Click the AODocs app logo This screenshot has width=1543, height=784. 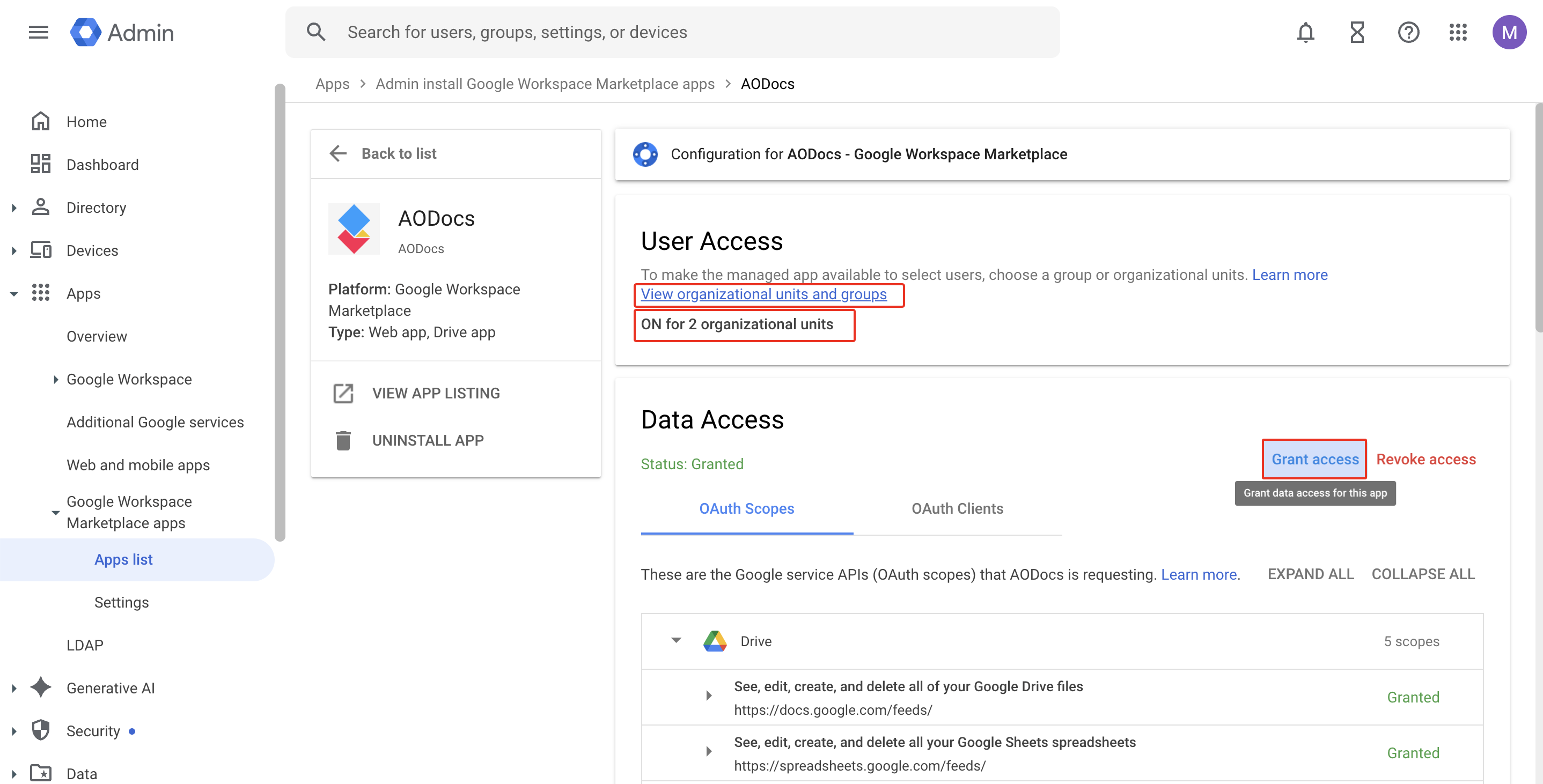tap(354, 229)
